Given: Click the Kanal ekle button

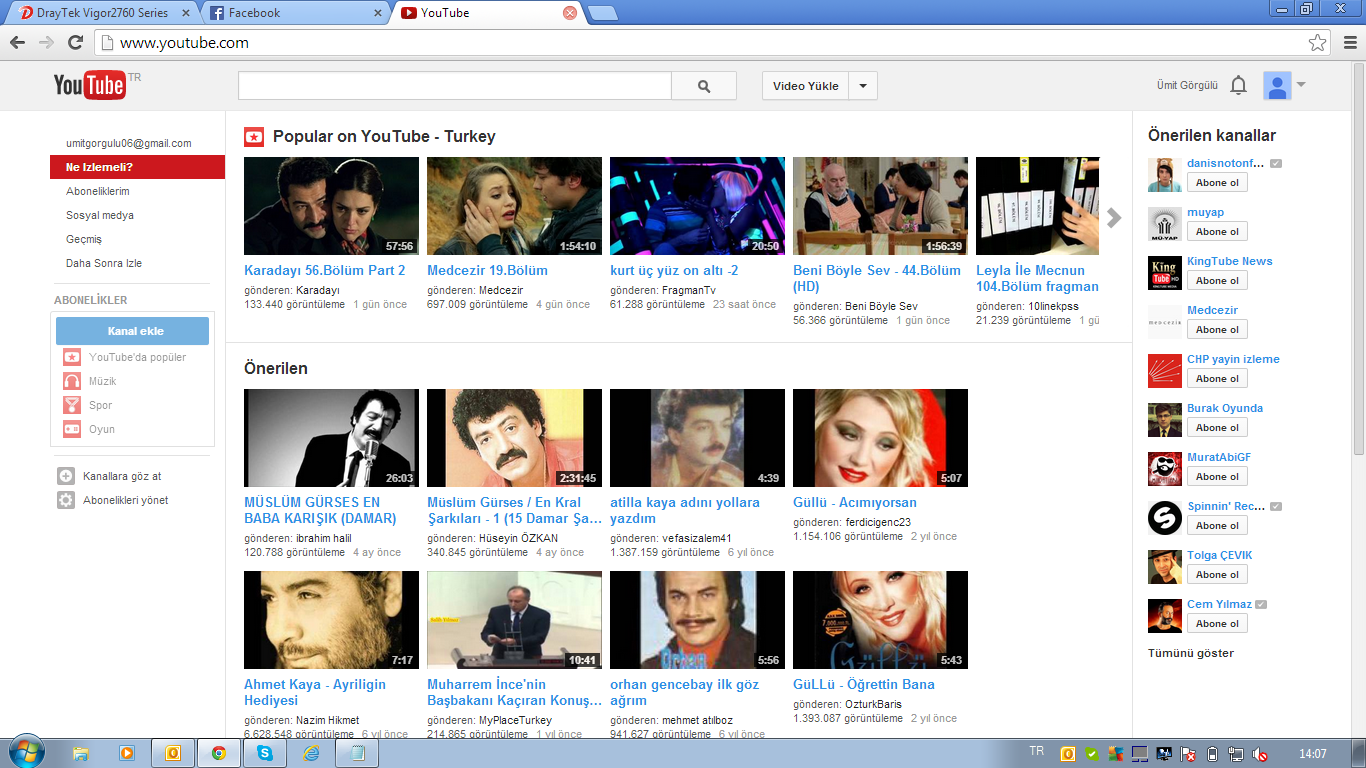Looking at the screenshot, I should point(133,331).
